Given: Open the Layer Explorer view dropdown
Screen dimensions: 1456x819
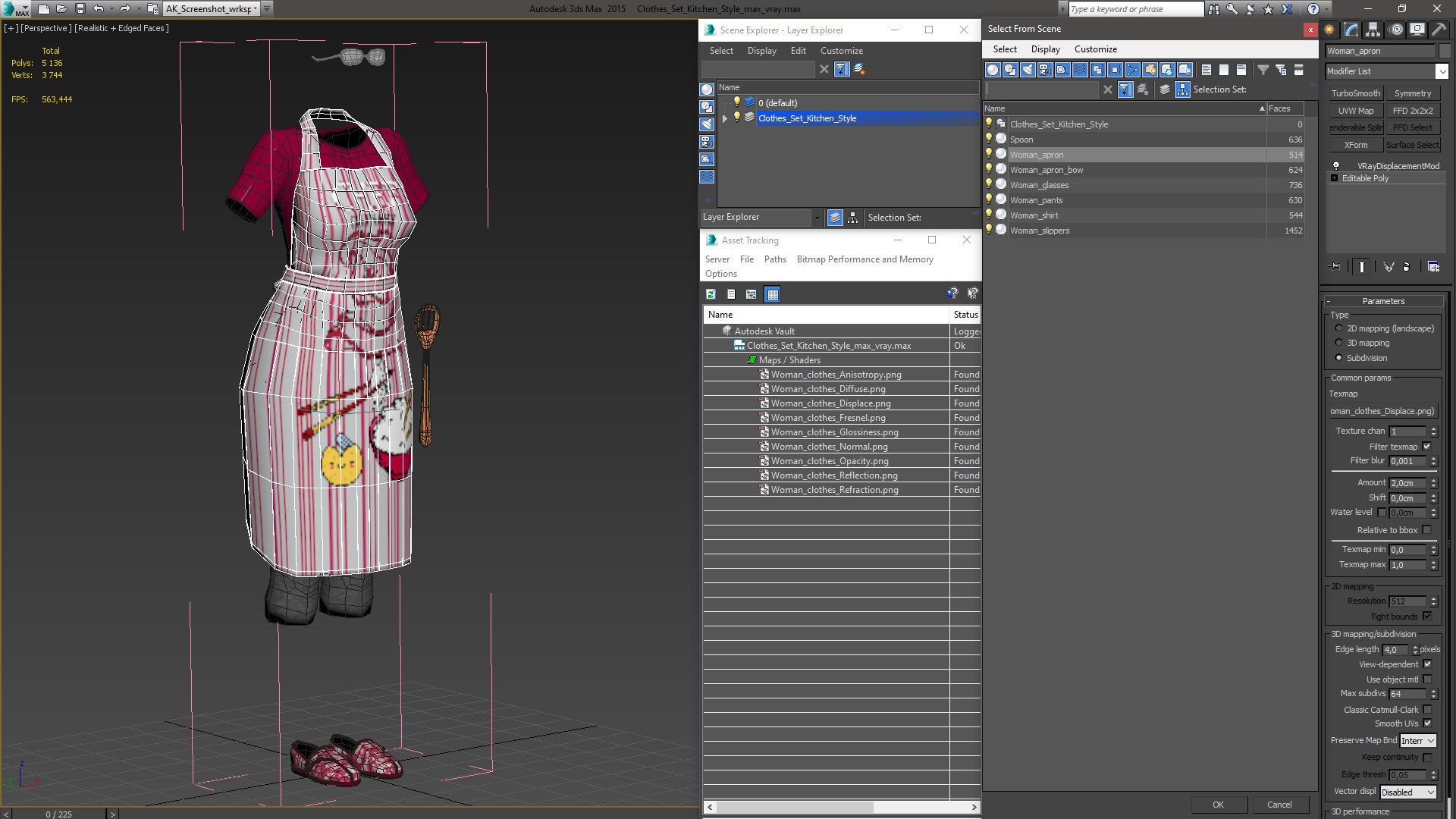Looking at the screenshot, I should pos(817,218).
